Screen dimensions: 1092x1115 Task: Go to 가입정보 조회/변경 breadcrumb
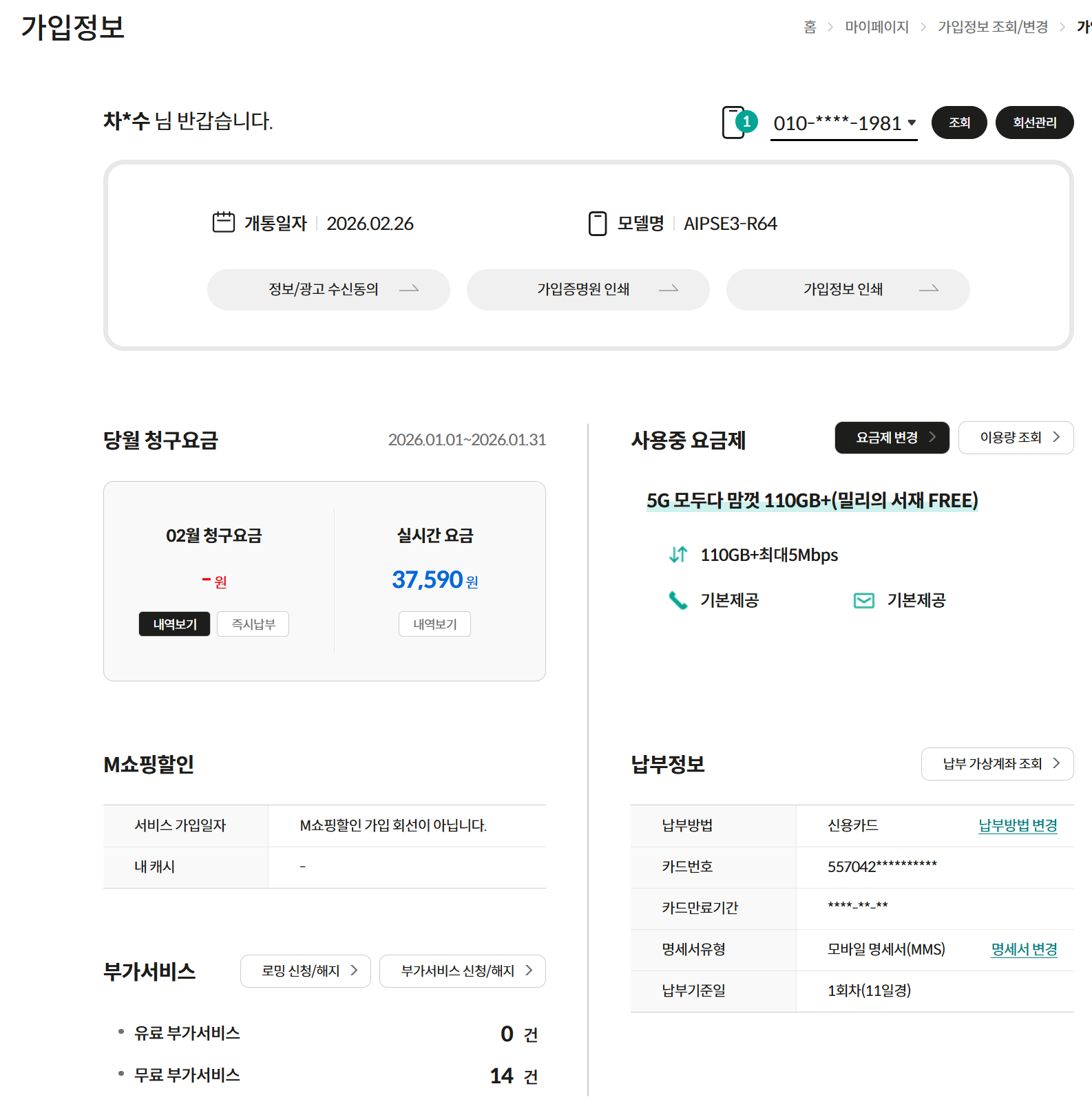tap(992, 27)
